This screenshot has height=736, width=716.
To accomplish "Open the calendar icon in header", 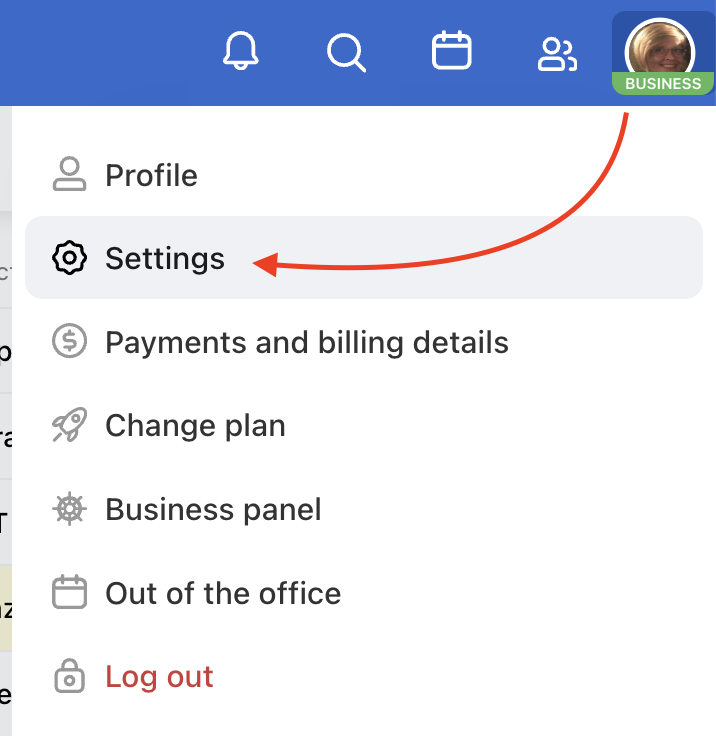I will tap(452, 51).
